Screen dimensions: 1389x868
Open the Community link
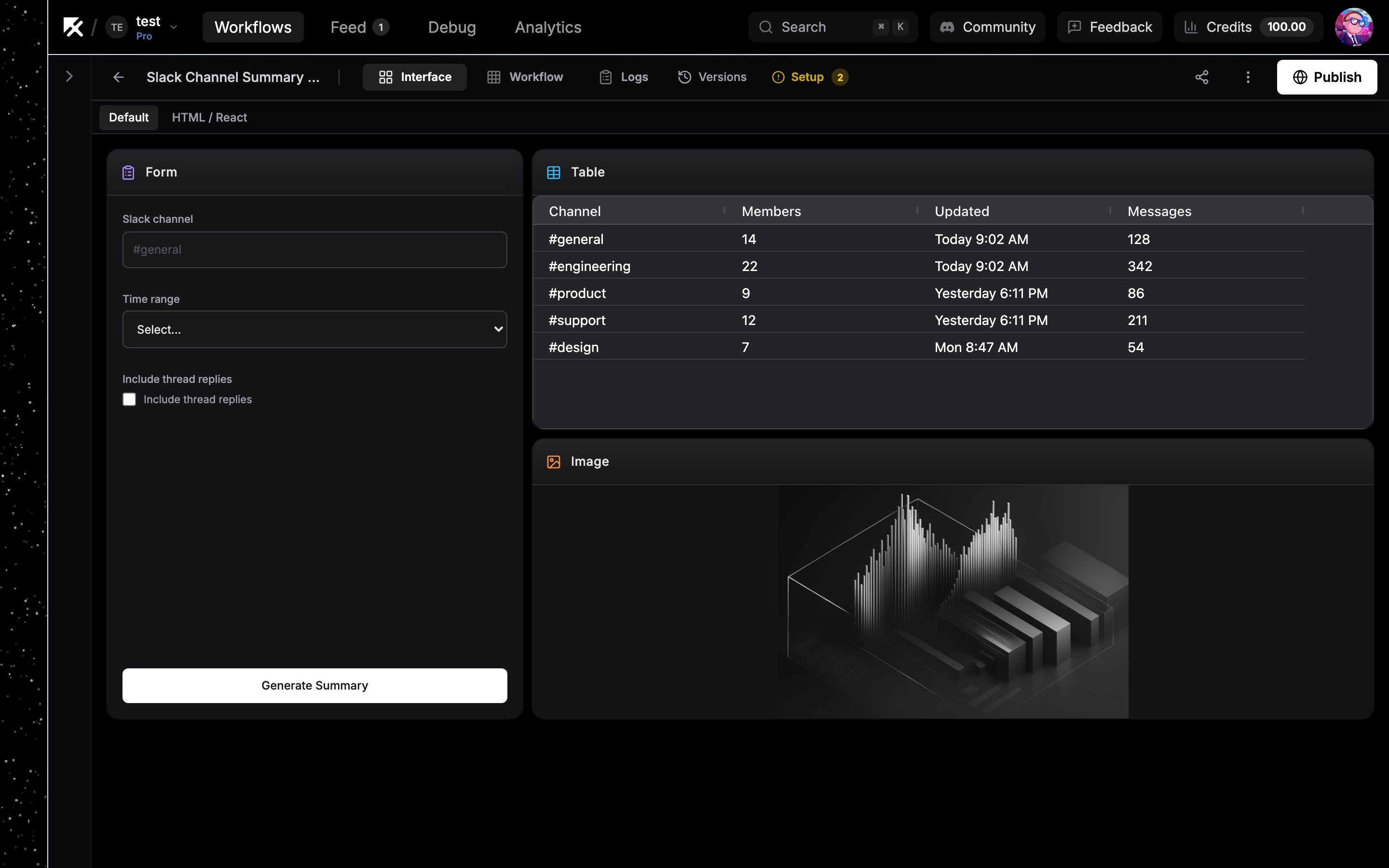(987, 27)
